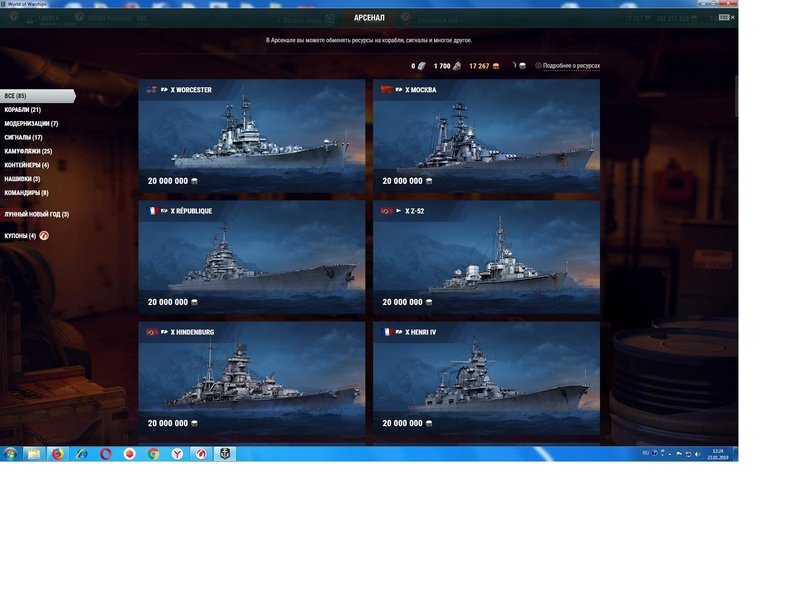The image size is (800, 600).
Task: Open the КОРАБЛИ (21) category
Action: click(x=22, y=110)
